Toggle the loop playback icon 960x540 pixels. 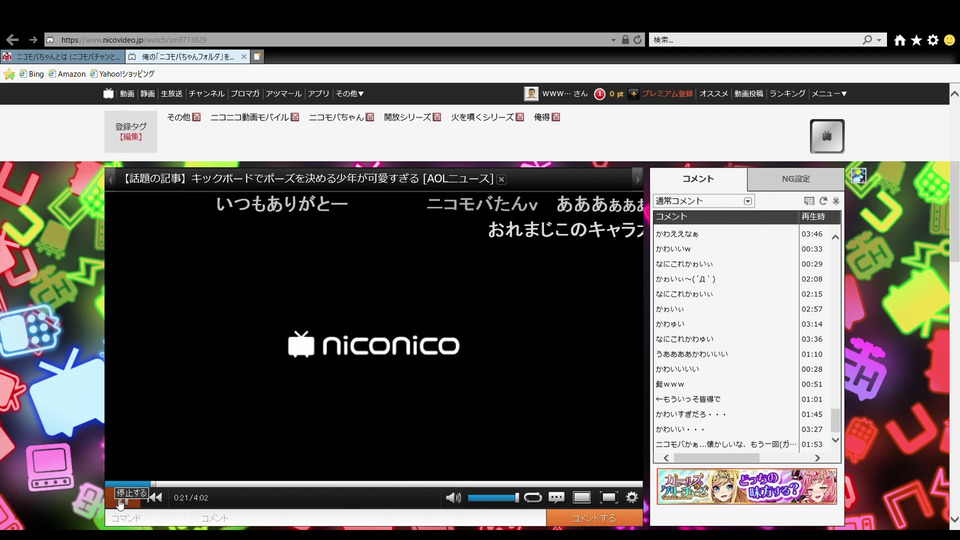point(533,498)
